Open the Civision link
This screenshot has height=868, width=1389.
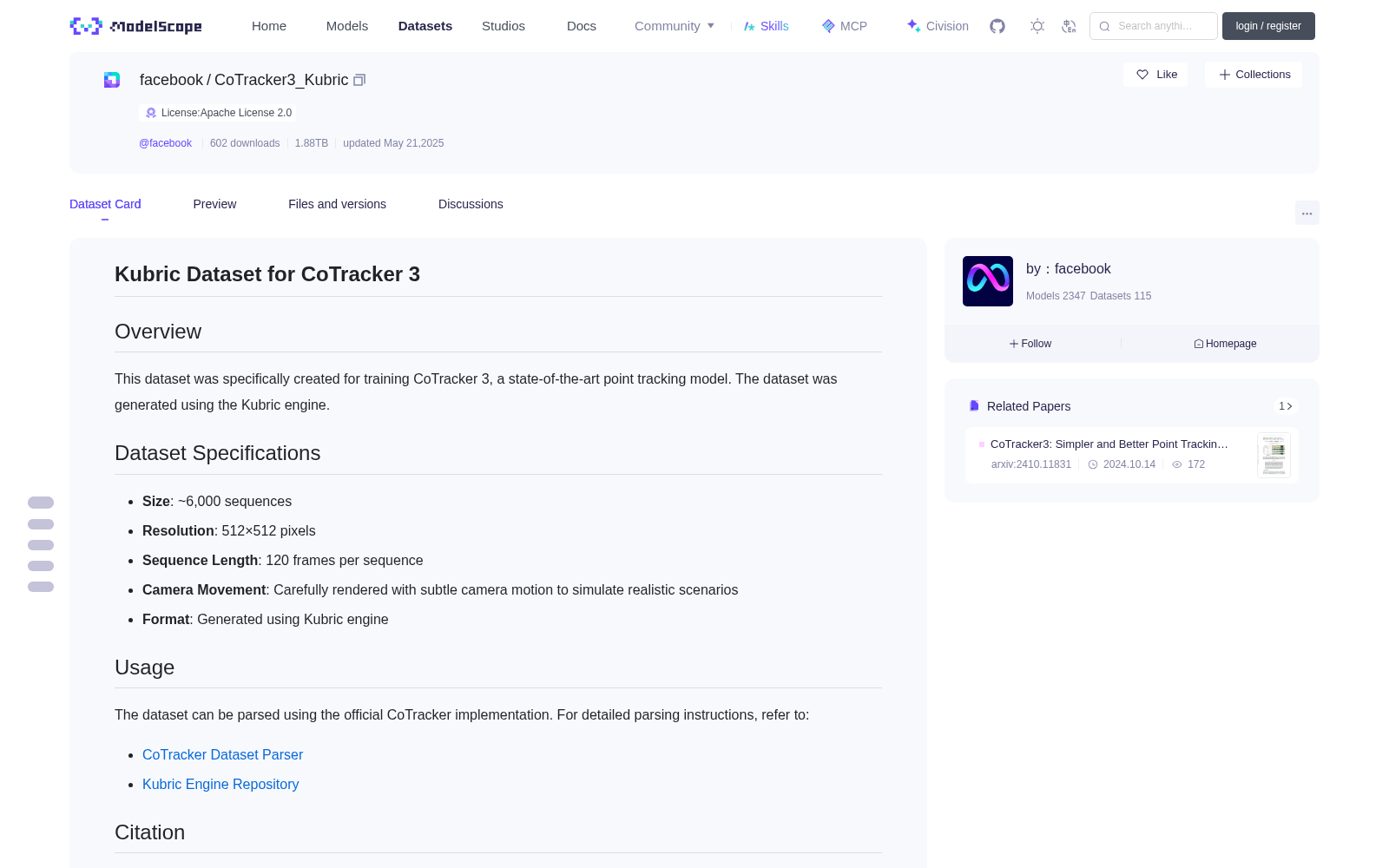pyautogui.click(x=938, y=26)
